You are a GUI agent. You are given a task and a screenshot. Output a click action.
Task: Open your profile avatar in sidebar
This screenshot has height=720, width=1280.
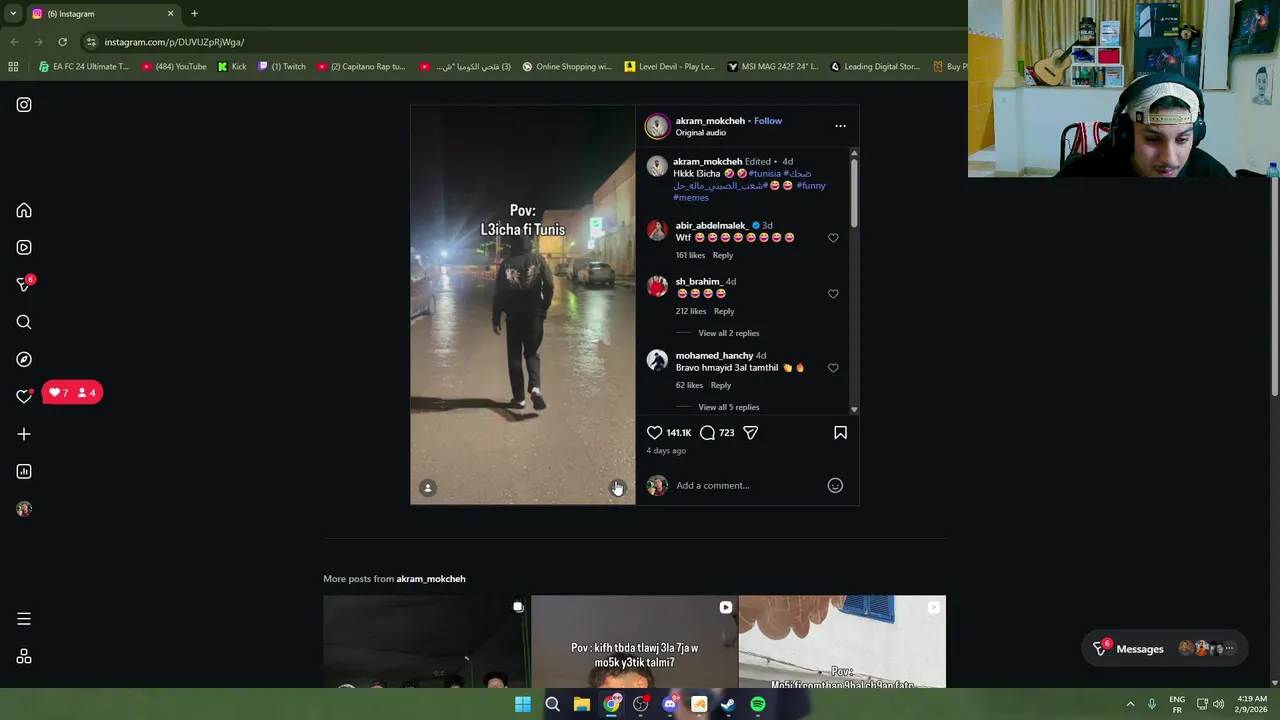(24, 509)
